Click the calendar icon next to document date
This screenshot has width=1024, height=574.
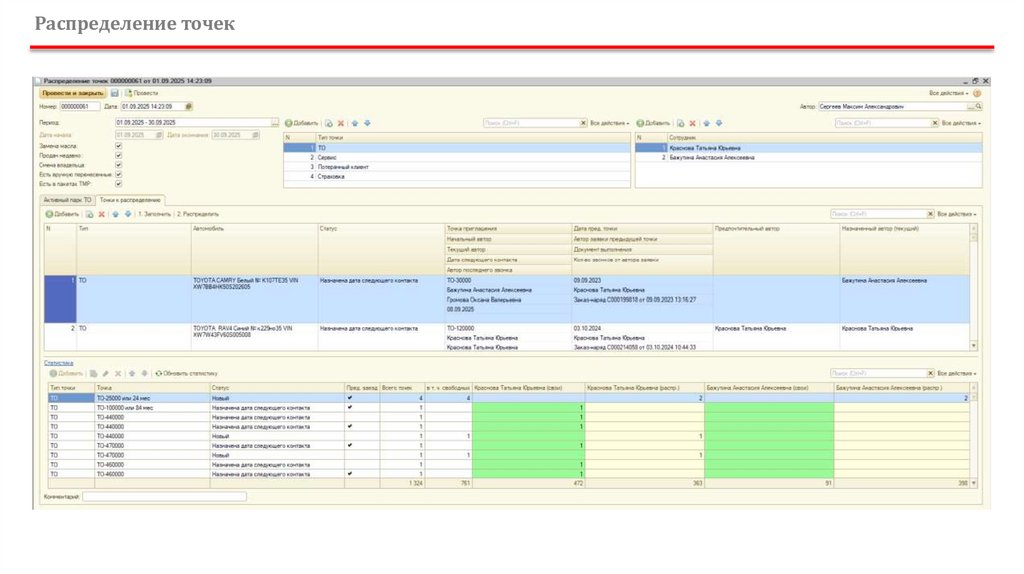click(x=189, y=106)
